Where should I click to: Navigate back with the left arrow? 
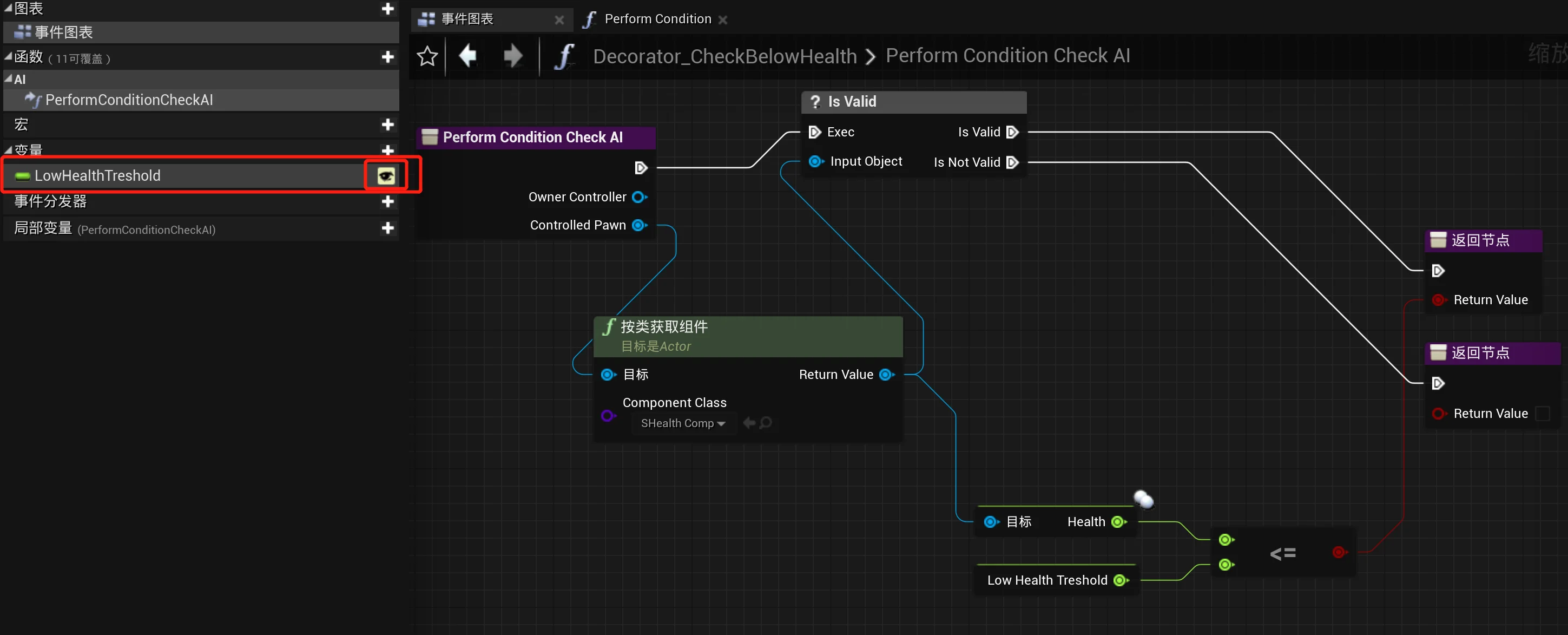click(467, 56)
